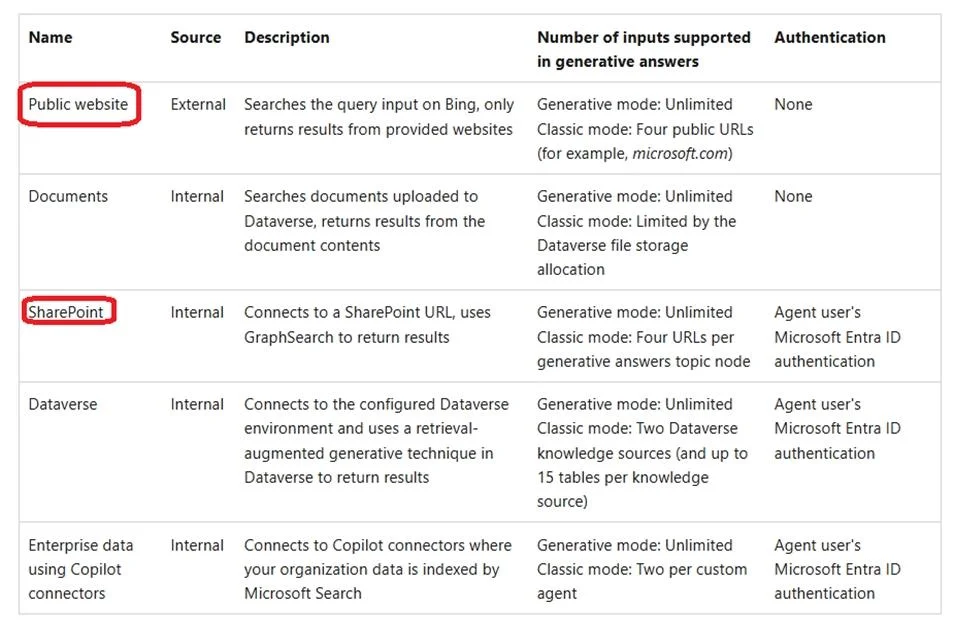Click the italic microsoft.com example text
954x628 pixels.
coord(680,153)
